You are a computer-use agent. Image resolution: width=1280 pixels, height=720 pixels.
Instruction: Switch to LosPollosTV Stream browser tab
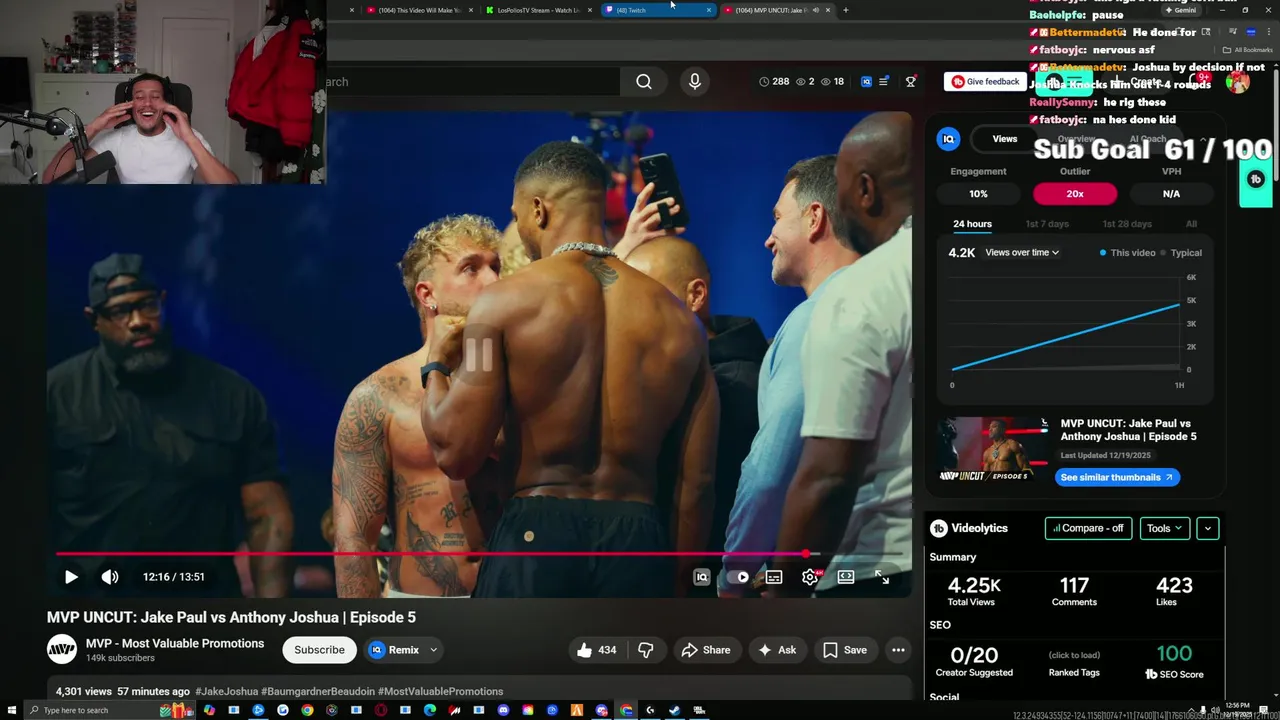(x=540, y=10)
